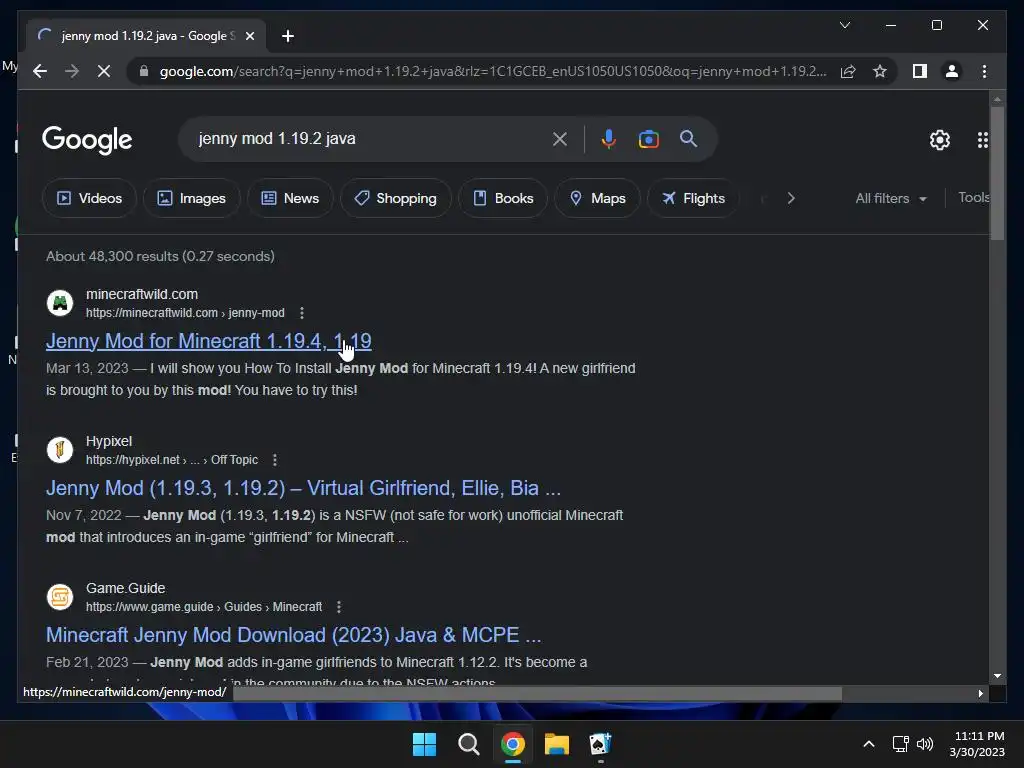Screen dimensions: 1024x768
Task: Click the minecraftwild.com site favicon
Action: (60, 303)
